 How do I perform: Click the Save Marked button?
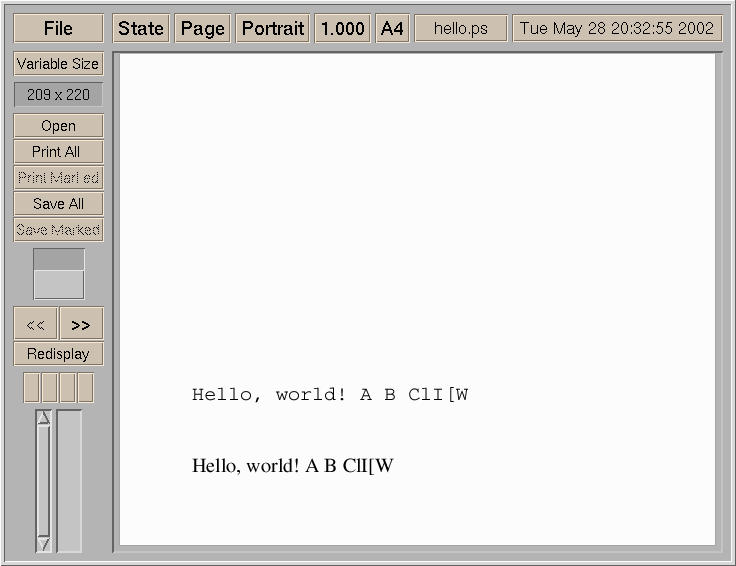point(58,229)
